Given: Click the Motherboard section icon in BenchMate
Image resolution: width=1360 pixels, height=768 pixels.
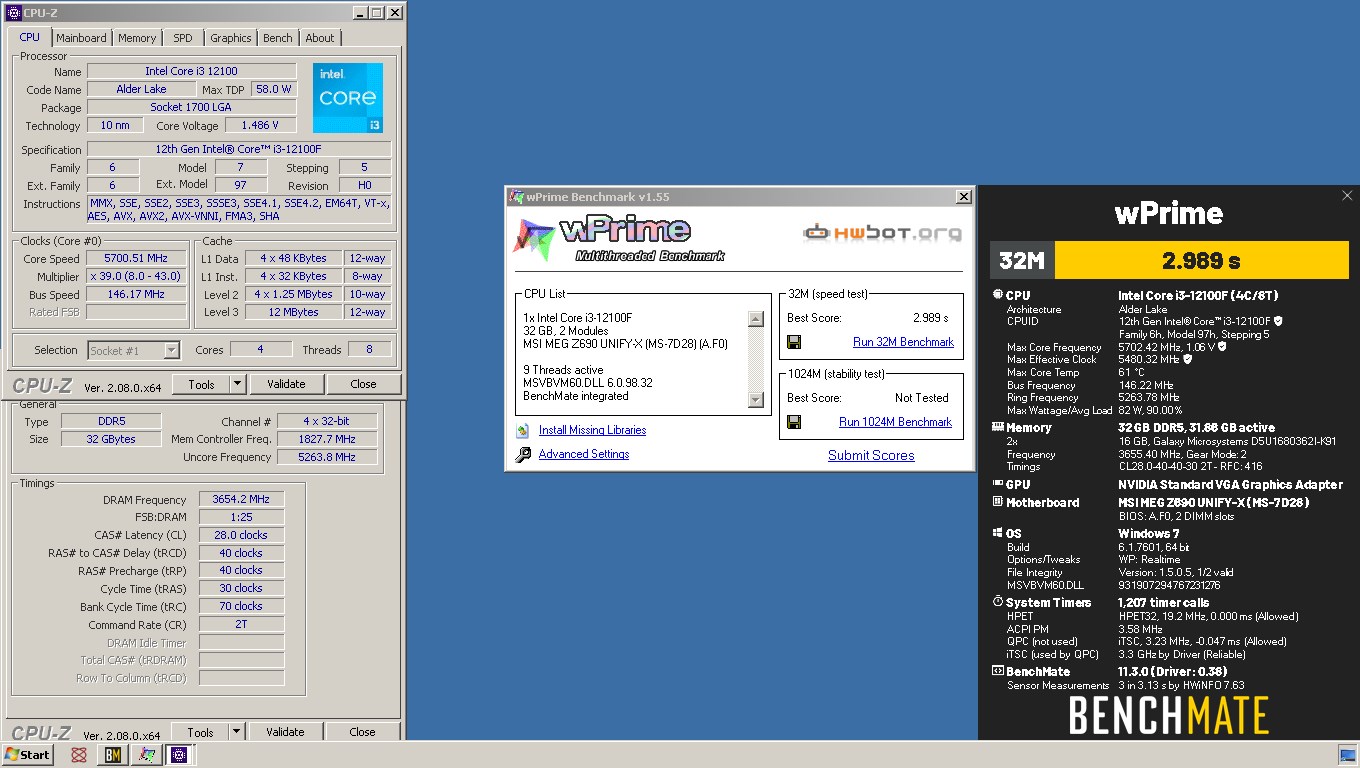Looking at the screenshot, I should tap(997, 502).
